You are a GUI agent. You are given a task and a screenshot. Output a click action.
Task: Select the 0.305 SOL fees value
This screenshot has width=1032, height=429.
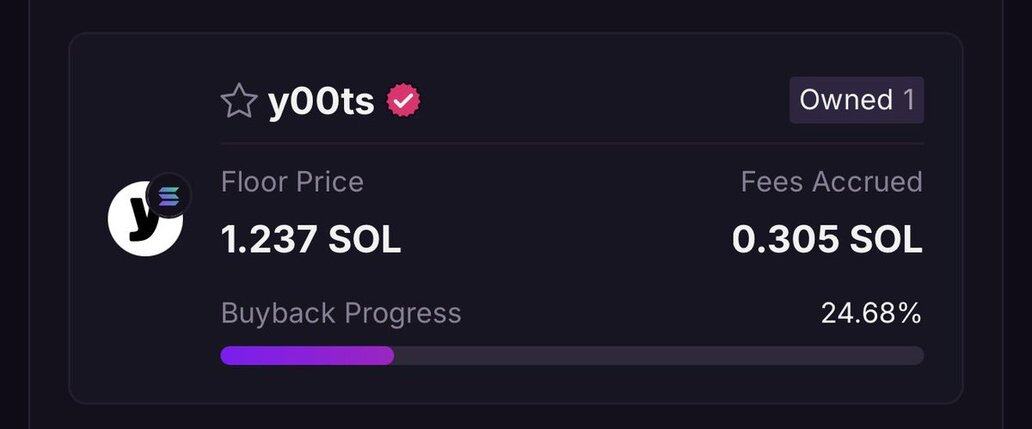[x=827, y=240]
